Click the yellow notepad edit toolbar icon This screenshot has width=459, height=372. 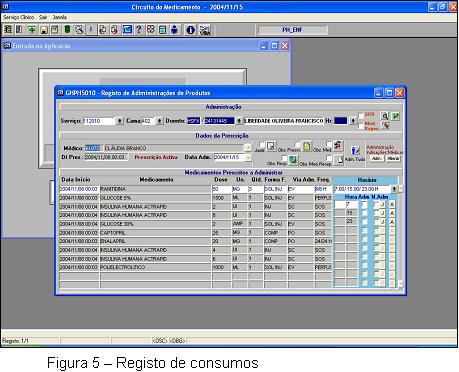point(55,30)
